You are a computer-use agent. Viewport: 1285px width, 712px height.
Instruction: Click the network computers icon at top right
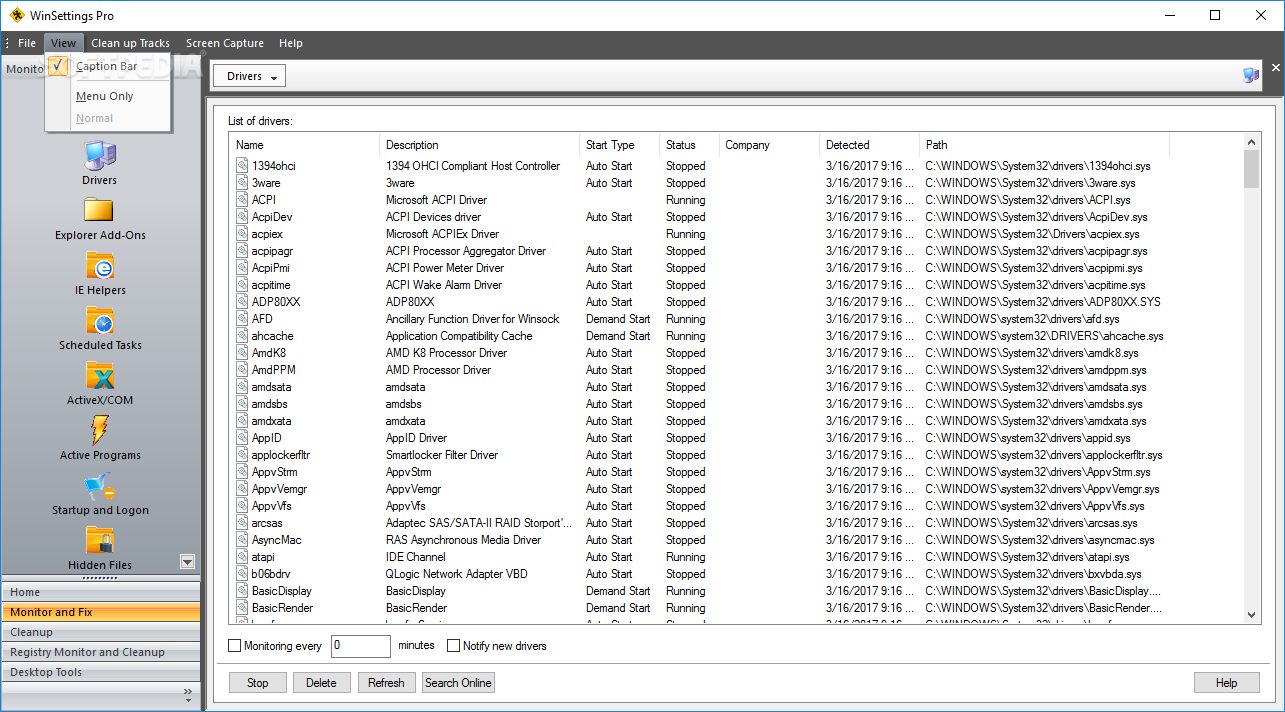pos(1251,75)
